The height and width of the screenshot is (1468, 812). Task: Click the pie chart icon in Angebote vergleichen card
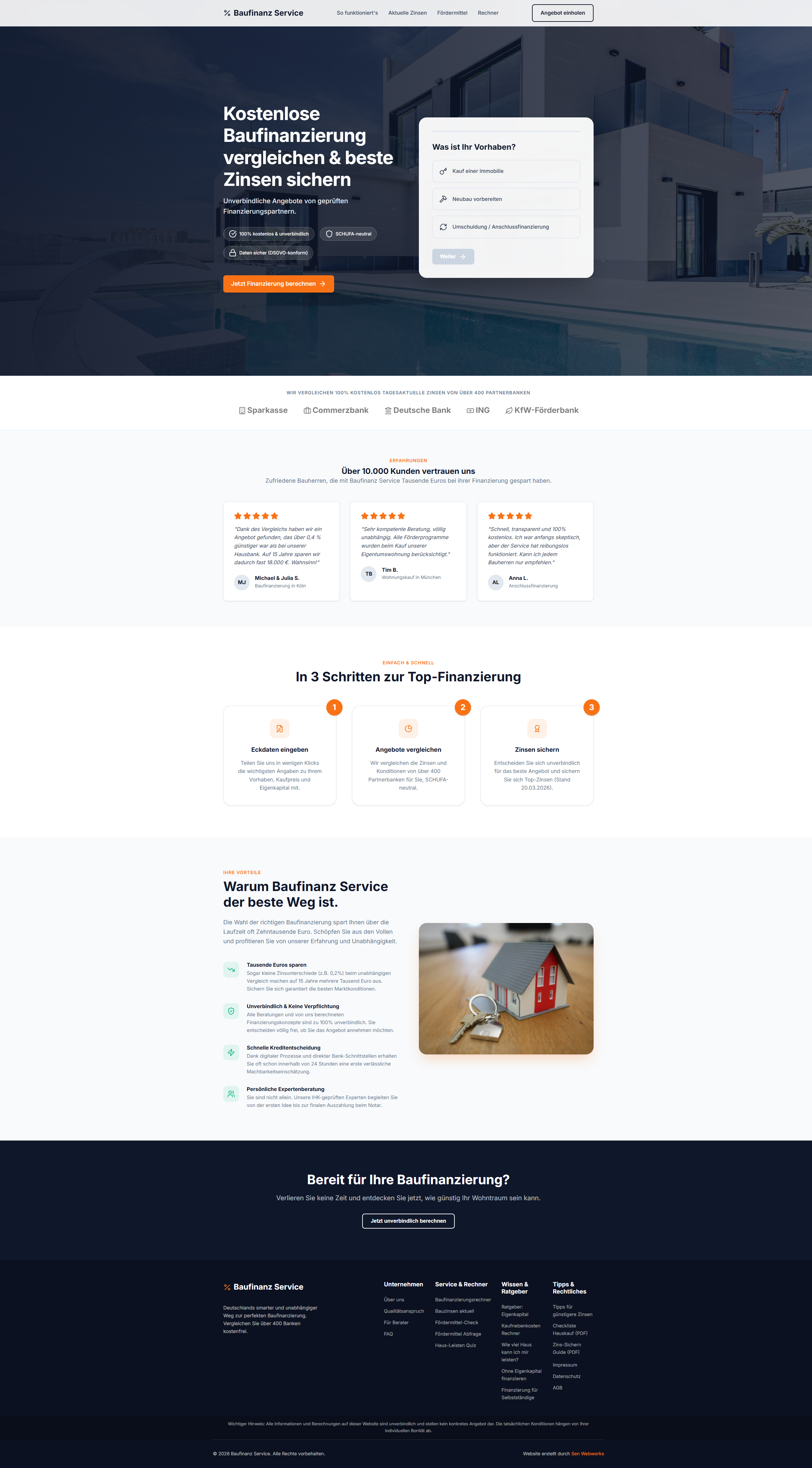coord(408,728)
